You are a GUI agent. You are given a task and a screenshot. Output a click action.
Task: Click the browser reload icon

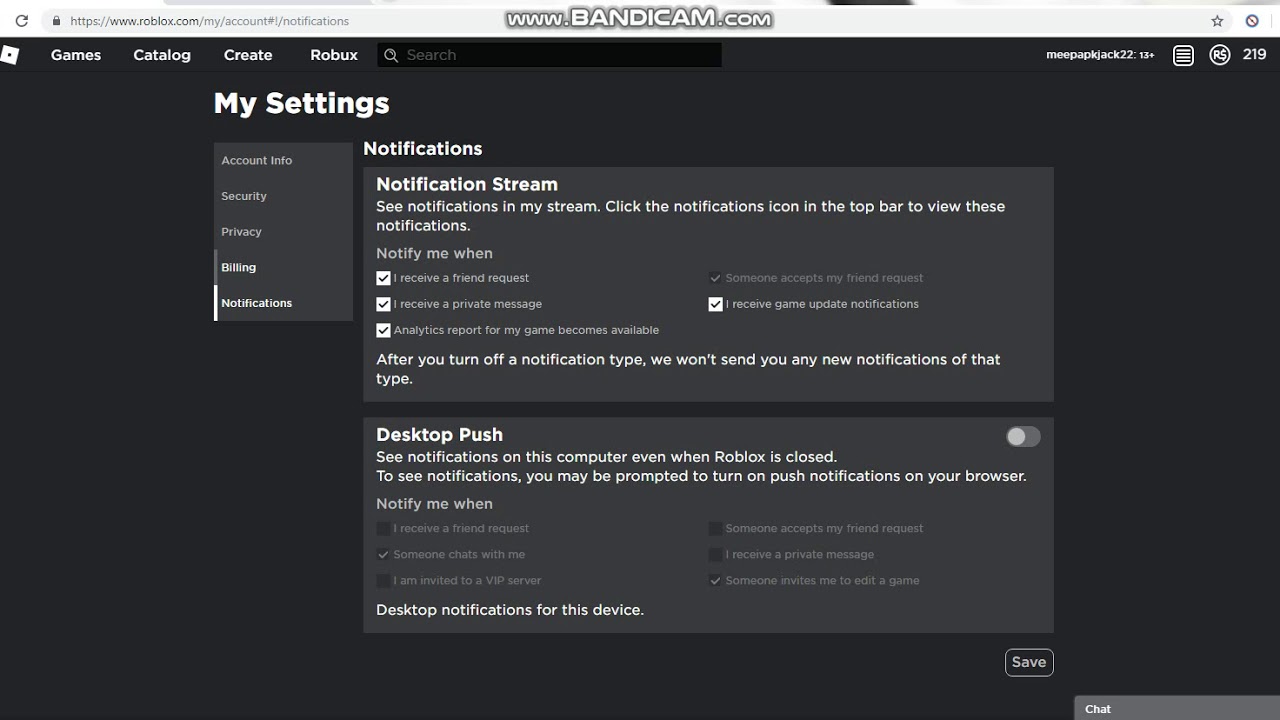pos(21,21)
